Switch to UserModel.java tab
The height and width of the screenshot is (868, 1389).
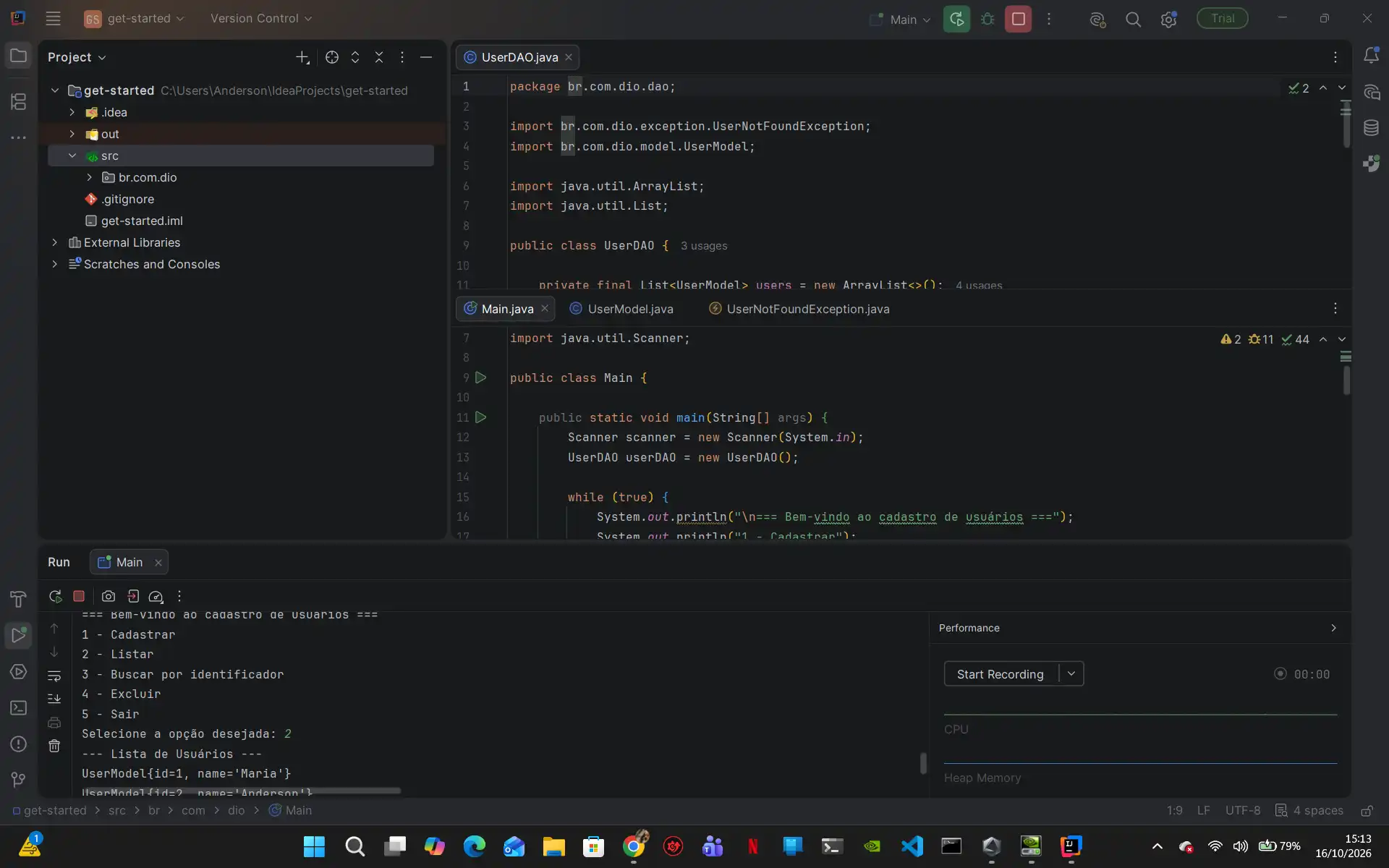(622, 309)
